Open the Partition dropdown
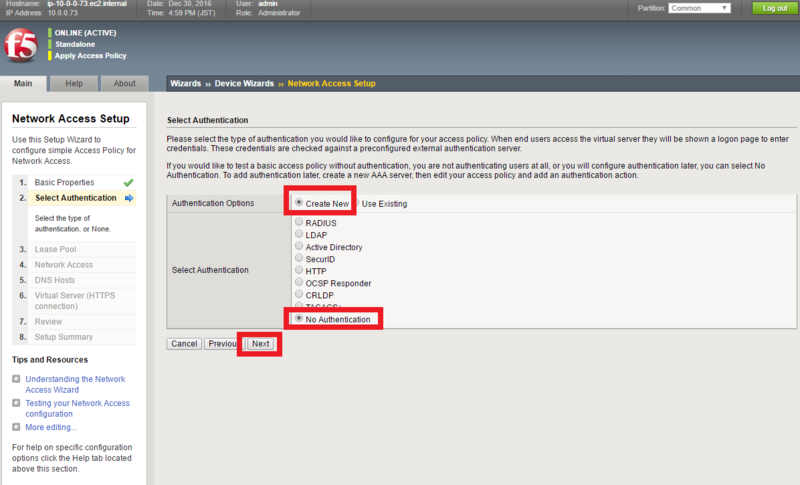This screenshot has height=485, width=800. point(699,8)
